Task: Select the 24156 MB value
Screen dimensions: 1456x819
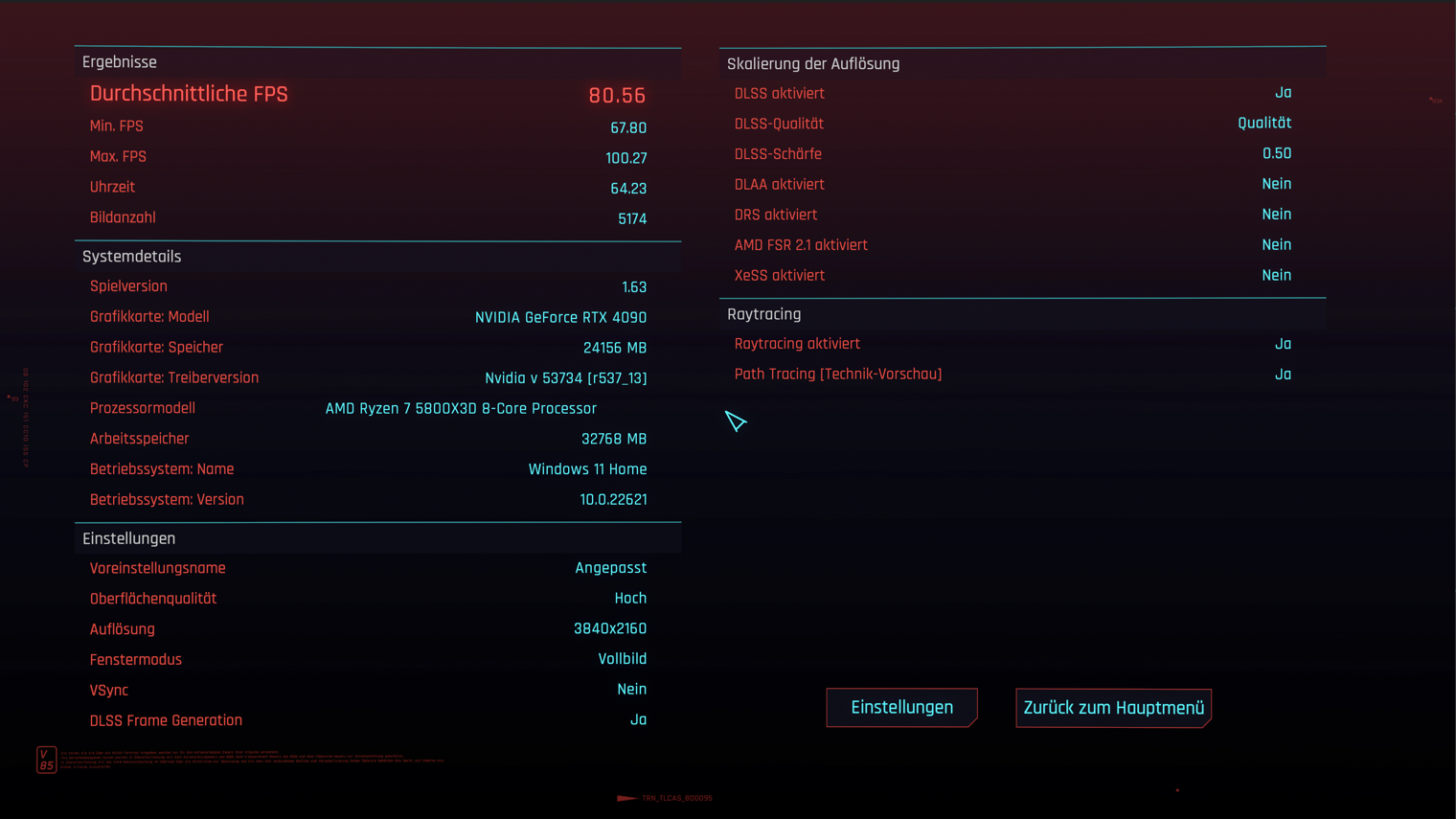Action: coord(615,349)
